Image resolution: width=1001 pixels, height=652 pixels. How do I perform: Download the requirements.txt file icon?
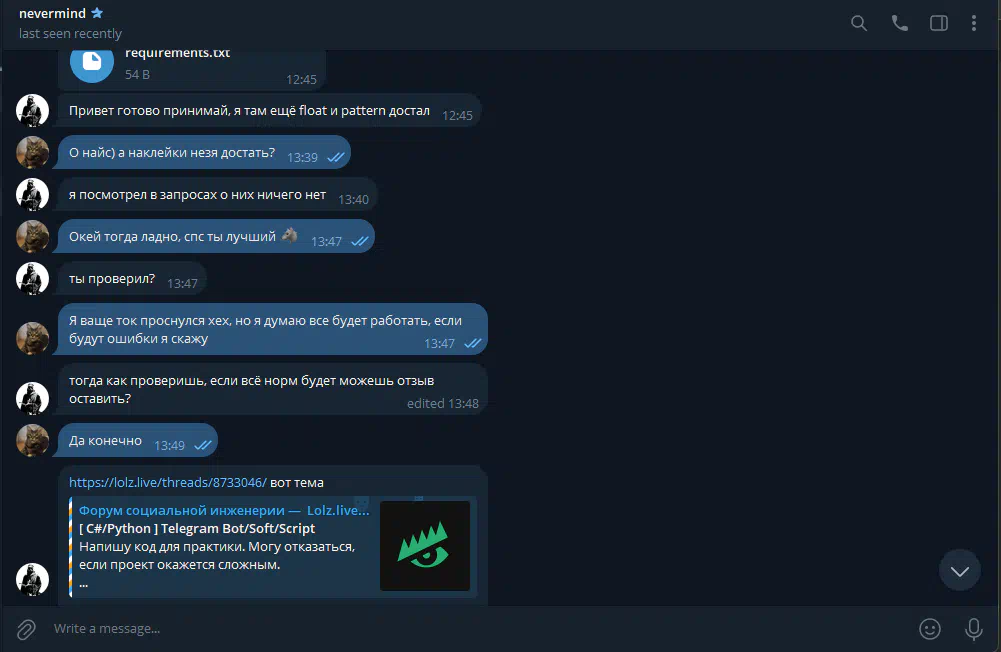click(x=92, y=62)
